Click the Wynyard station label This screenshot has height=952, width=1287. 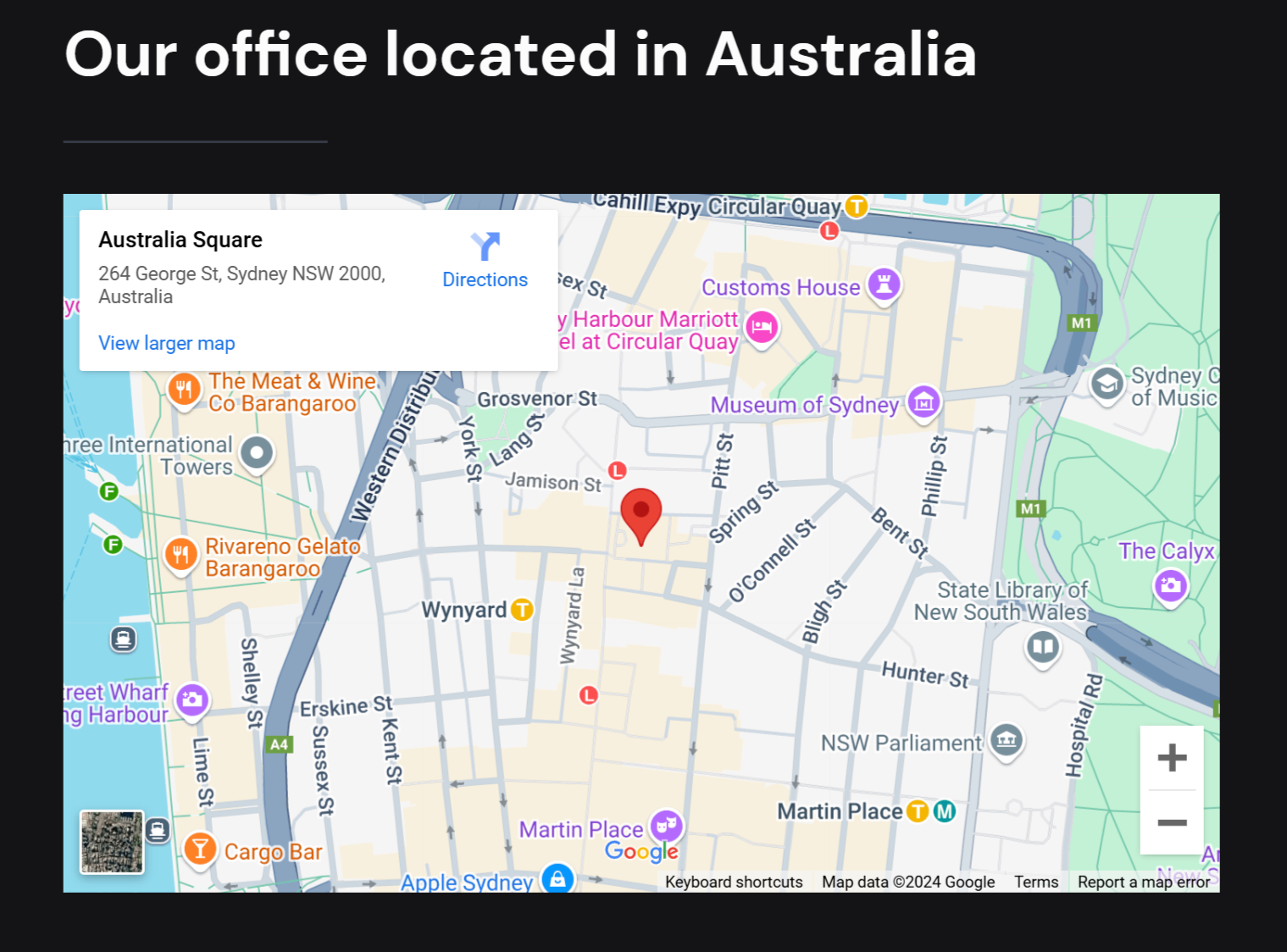pyautogui.click(x=464, y=610)
